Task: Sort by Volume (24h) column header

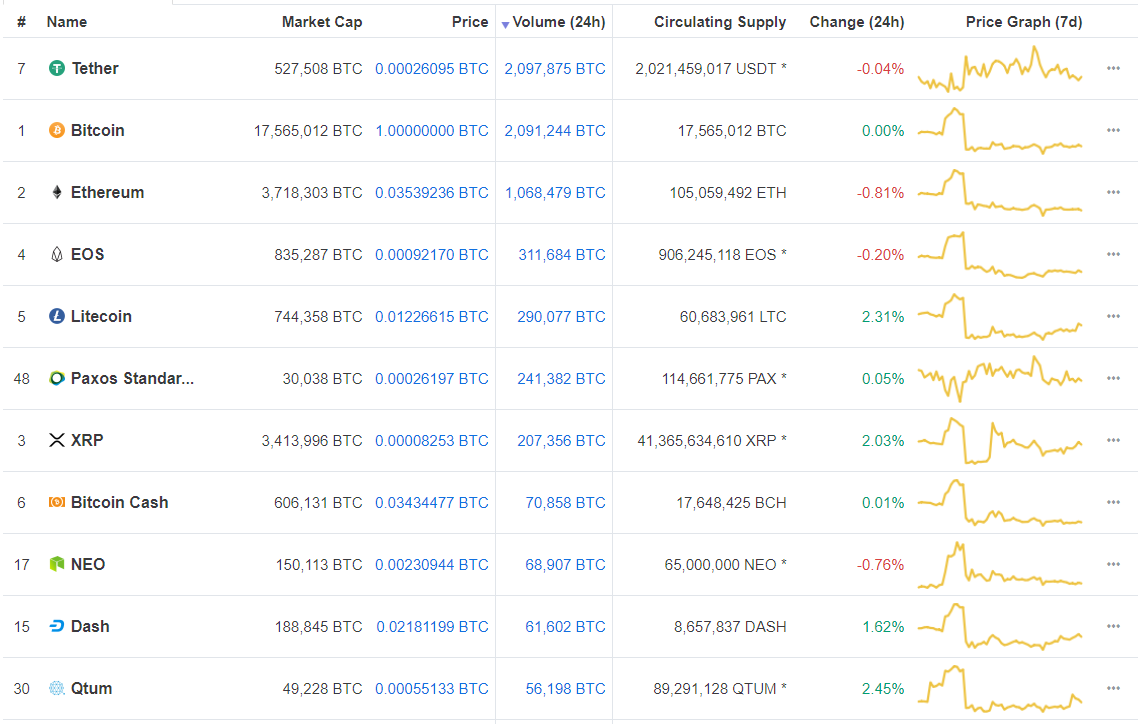Action: [x=558, y=22]
